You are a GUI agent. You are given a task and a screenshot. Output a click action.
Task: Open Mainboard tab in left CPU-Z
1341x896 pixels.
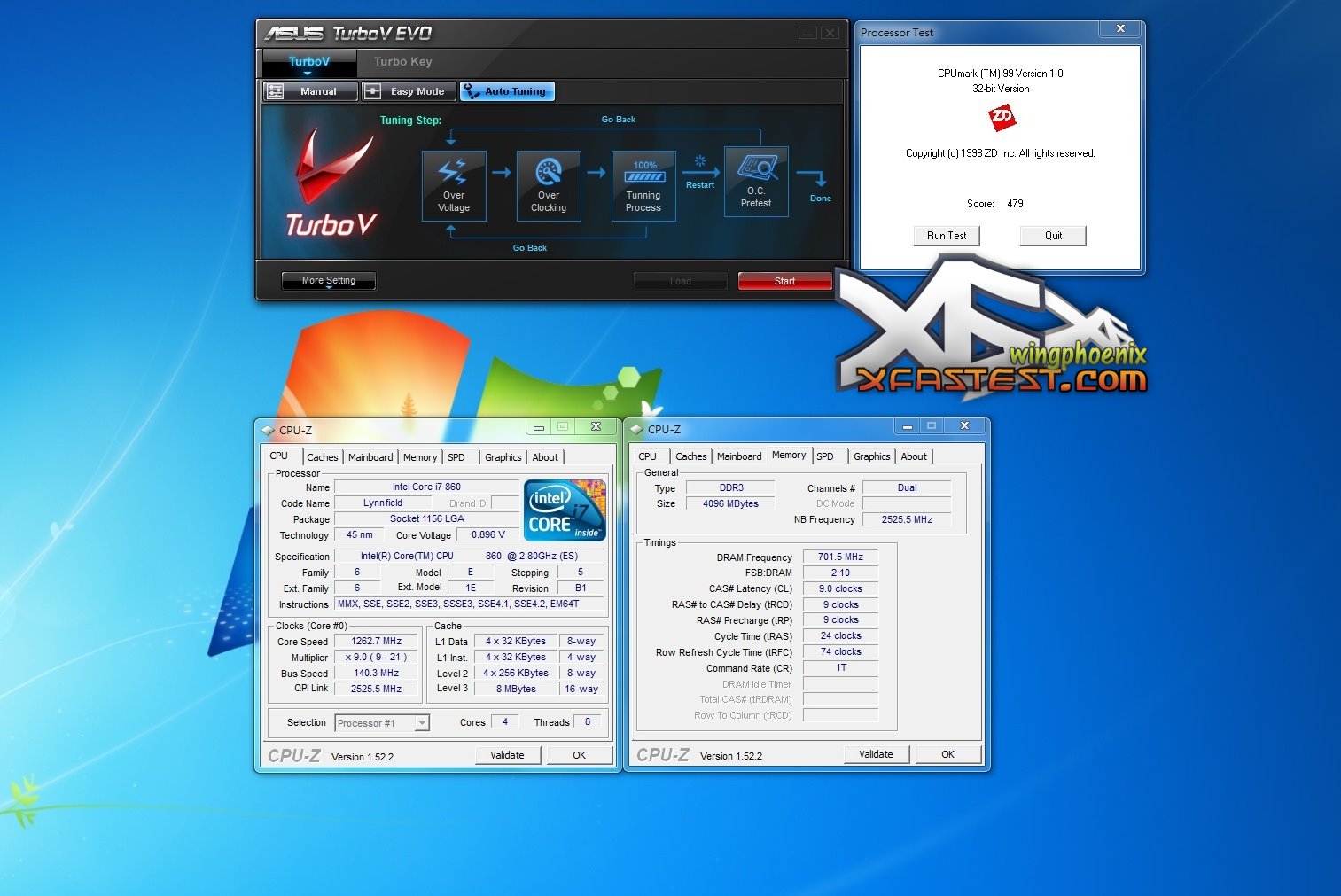tap(370, 458)
